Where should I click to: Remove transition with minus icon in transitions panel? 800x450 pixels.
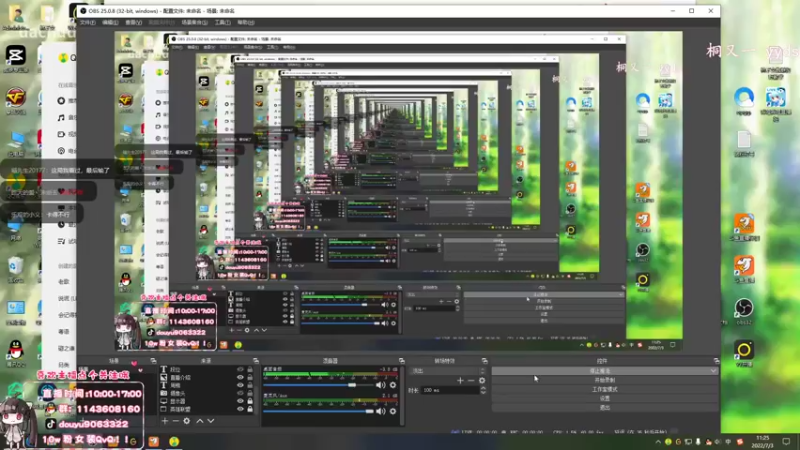point(471,381)
